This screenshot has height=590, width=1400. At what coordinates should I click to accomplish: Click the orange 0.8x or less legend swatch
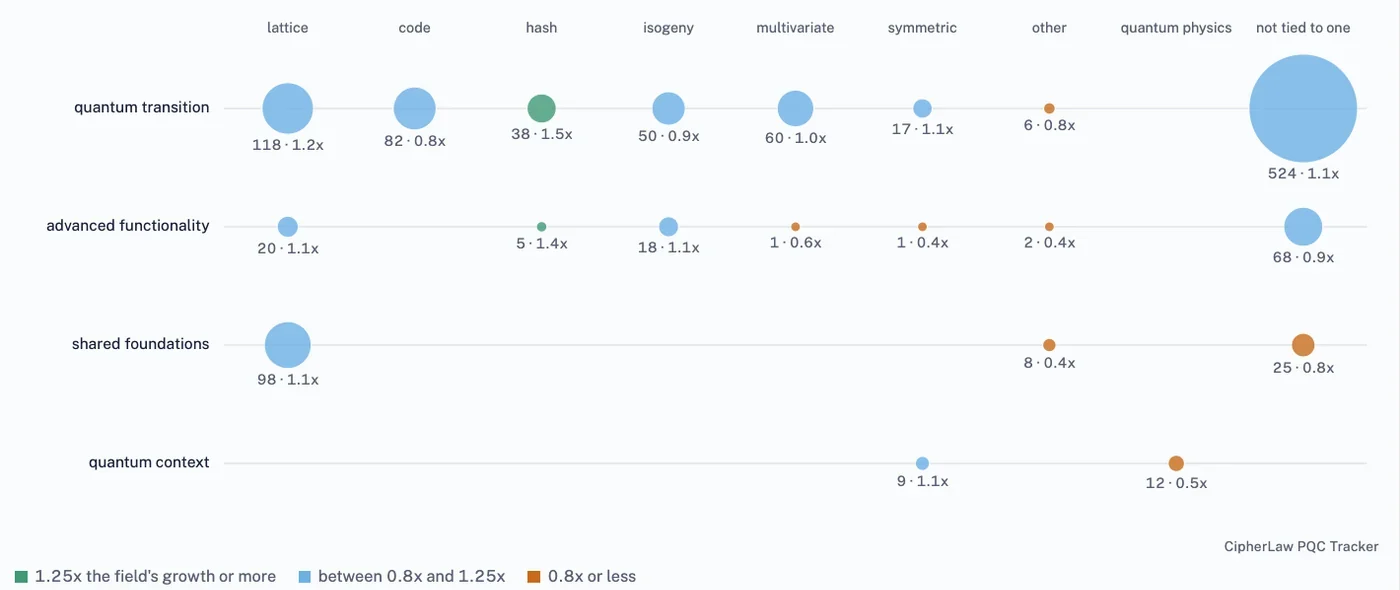pyautogui.click(x=534, y=577)
